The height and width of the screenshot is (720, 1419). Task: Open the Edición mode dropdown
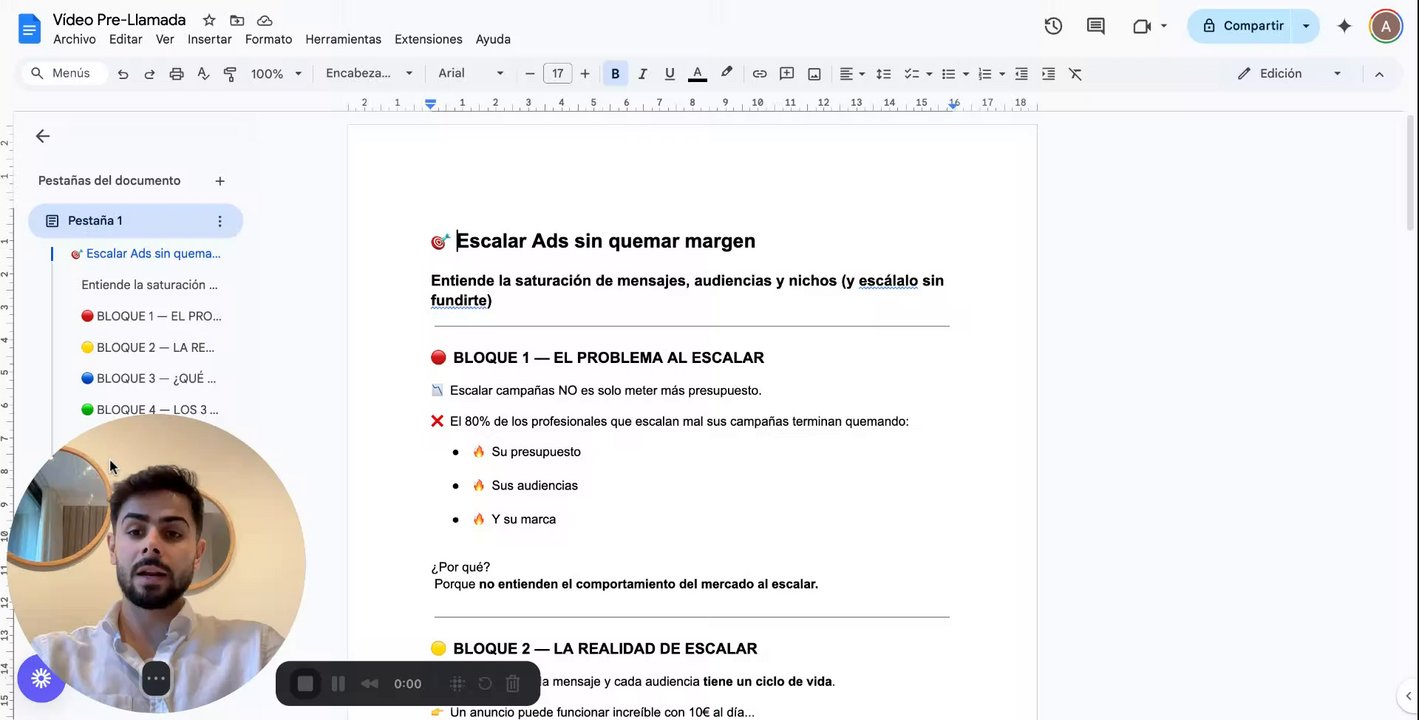click(1289, 74)
